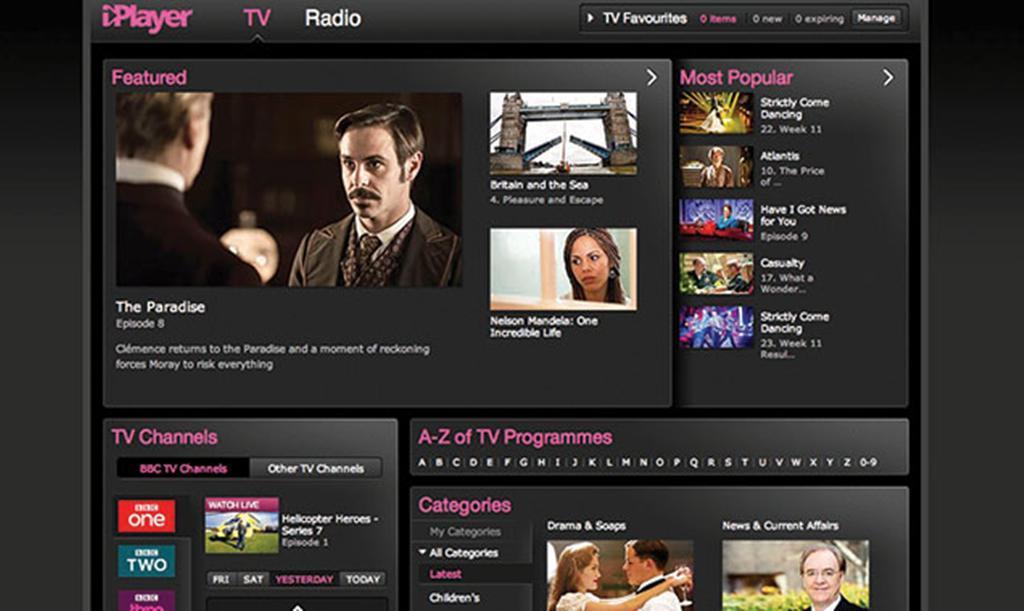1024x611 pixels.
Task: Click the Most Popular heading
Action: point(736,78)
